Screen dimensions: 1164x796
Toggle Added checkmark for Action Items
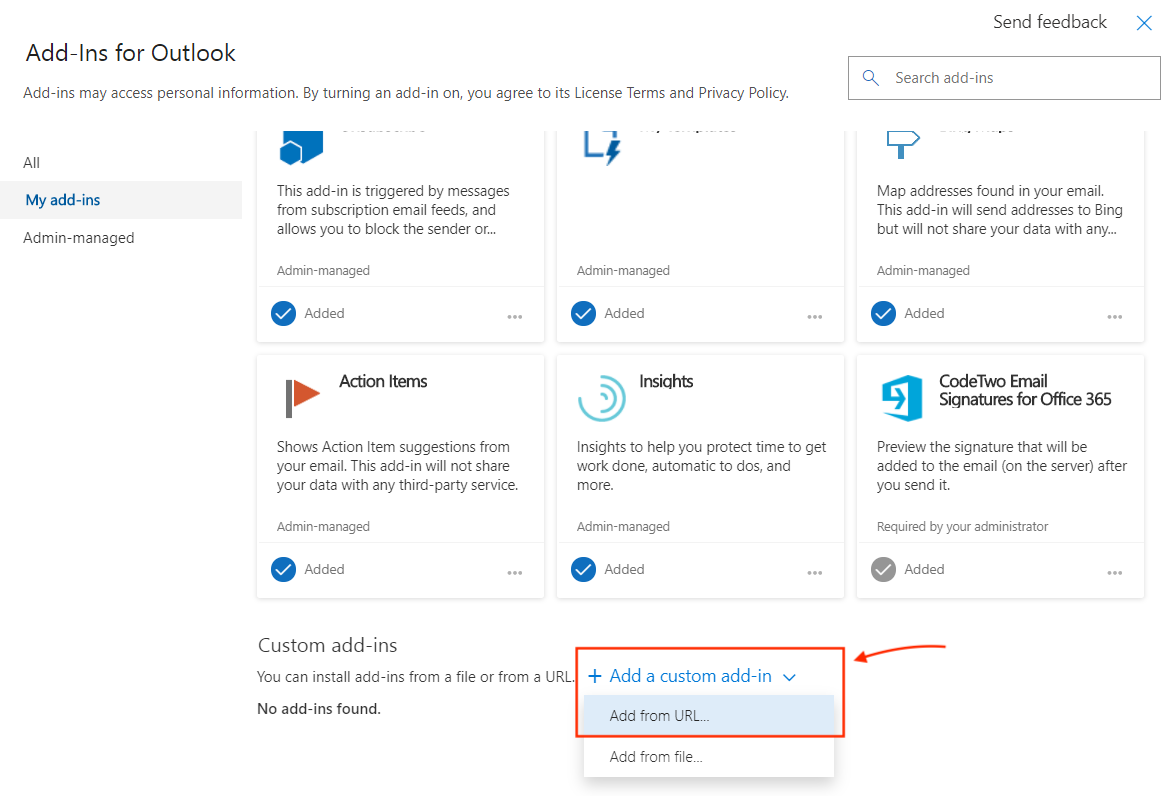(x=284, y=570)
